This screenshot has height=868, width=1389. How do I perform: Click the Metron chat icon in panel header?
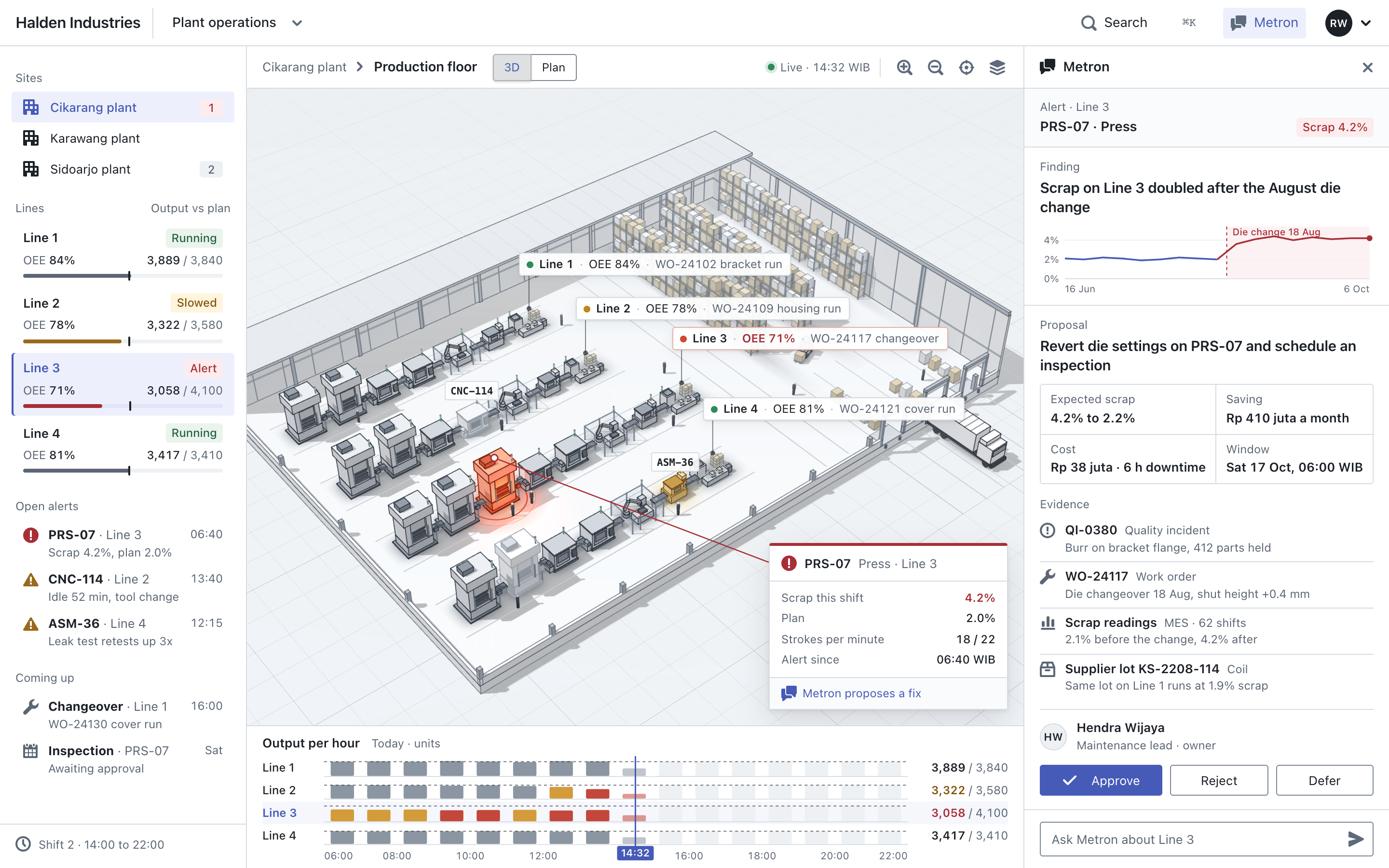point(1048,67)
